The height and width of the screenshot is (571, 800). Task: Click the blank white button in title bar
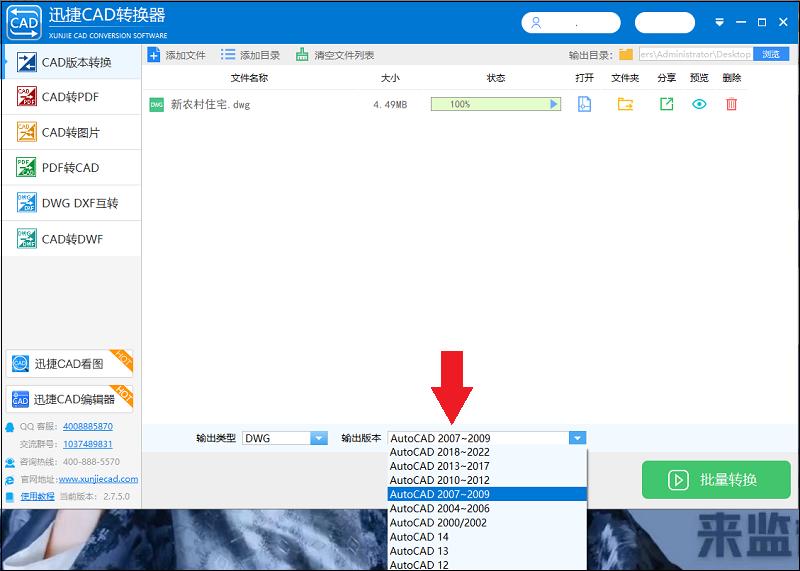pyautogui.click(x=665, y=23)
